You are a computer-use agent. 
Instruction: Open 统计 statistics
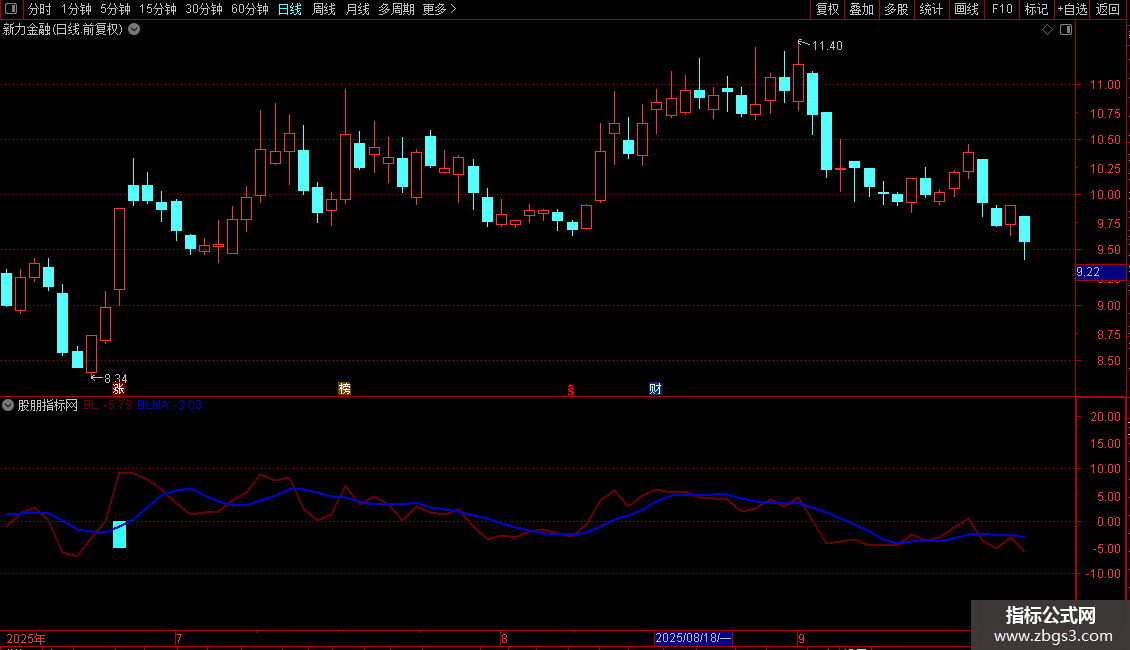point(931,9)
